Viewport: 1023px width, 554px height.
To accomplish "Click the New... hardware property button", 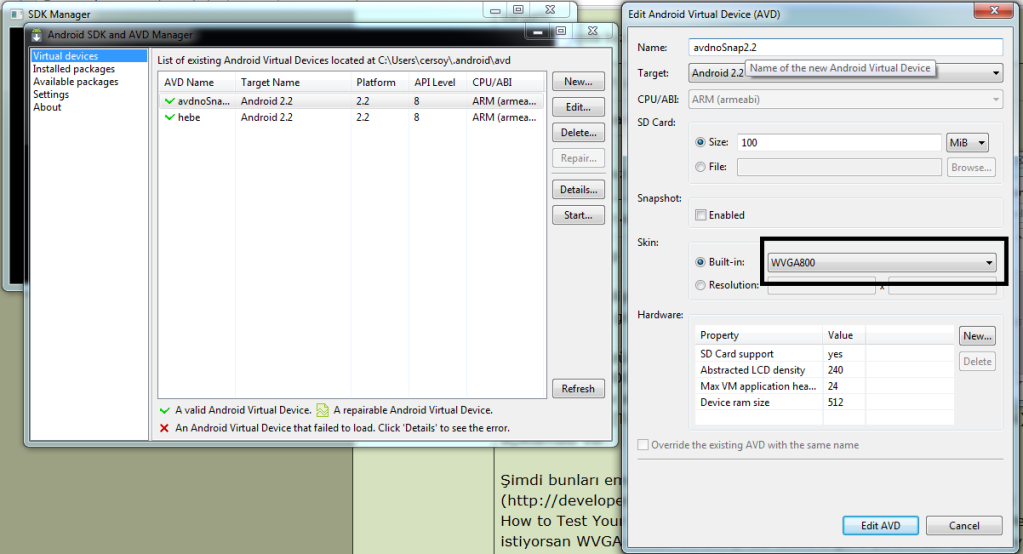I will point(977,336).
